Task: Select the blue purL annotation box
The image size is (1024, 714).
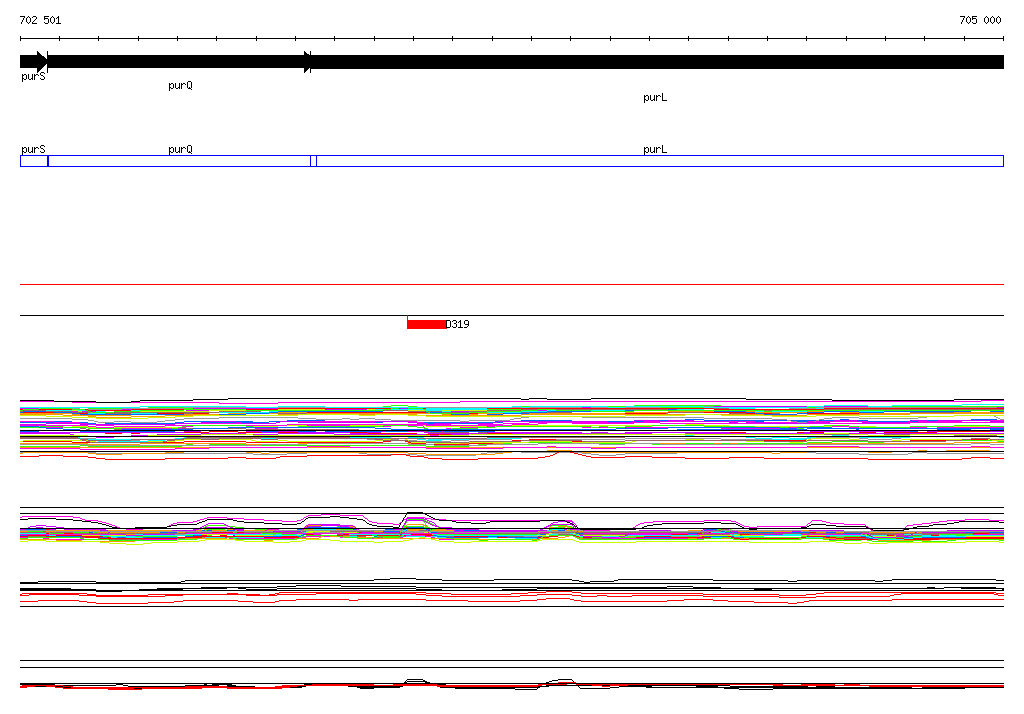Action: [660, 161]
